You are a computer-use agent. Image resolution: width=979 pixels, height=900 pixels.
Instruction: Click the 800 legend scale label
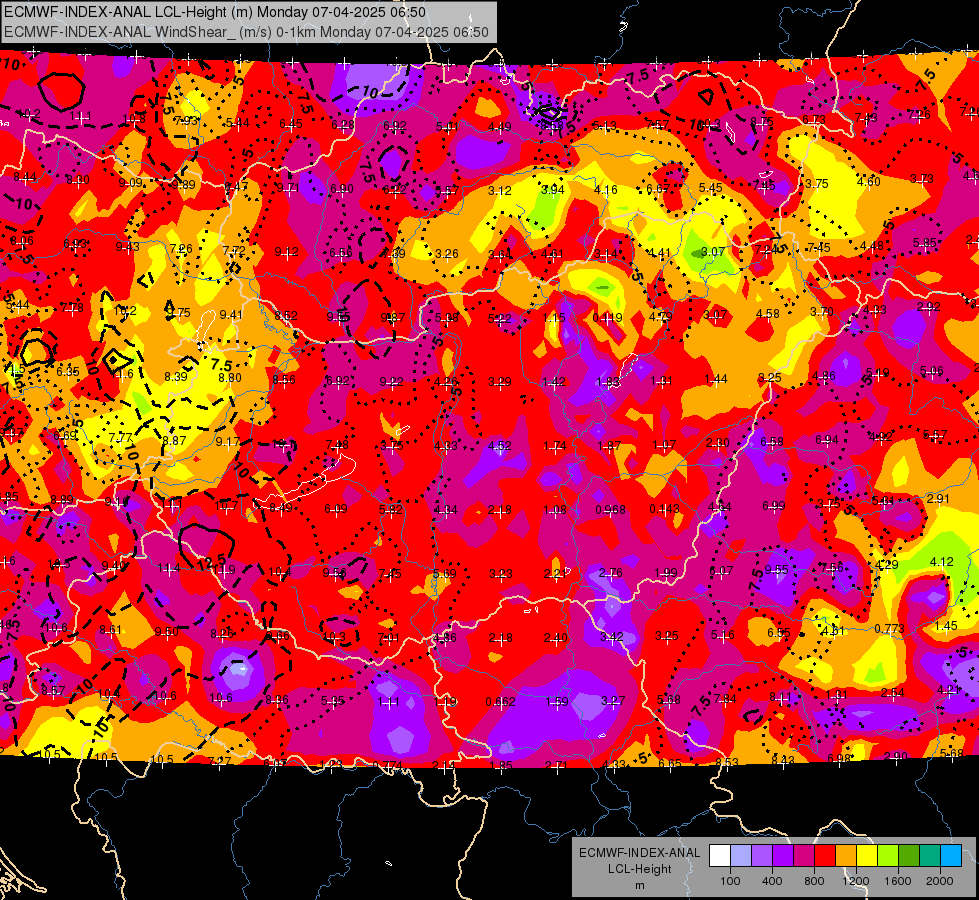814,881
